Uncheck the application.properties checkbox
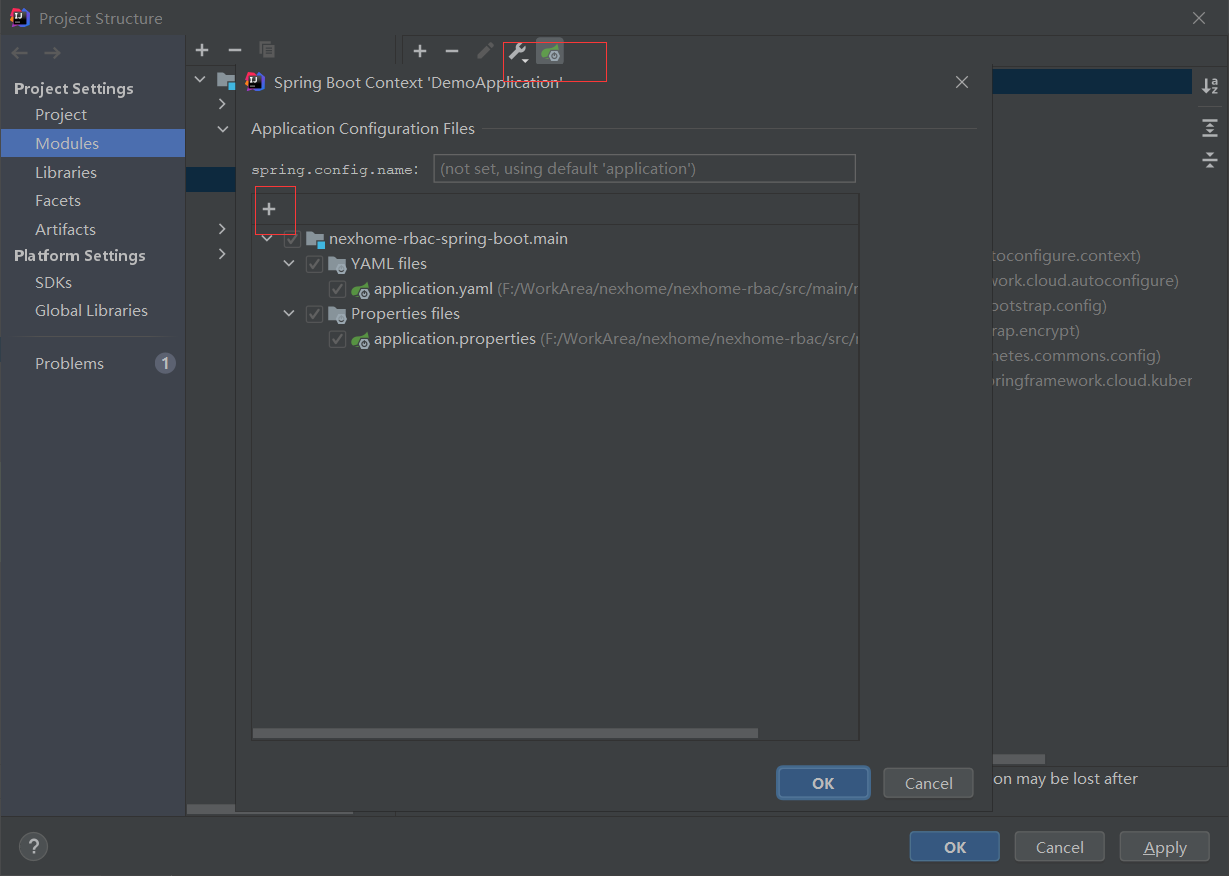Image resolution: width=1229 pixels, height=876 pixels. coord(337,340)
